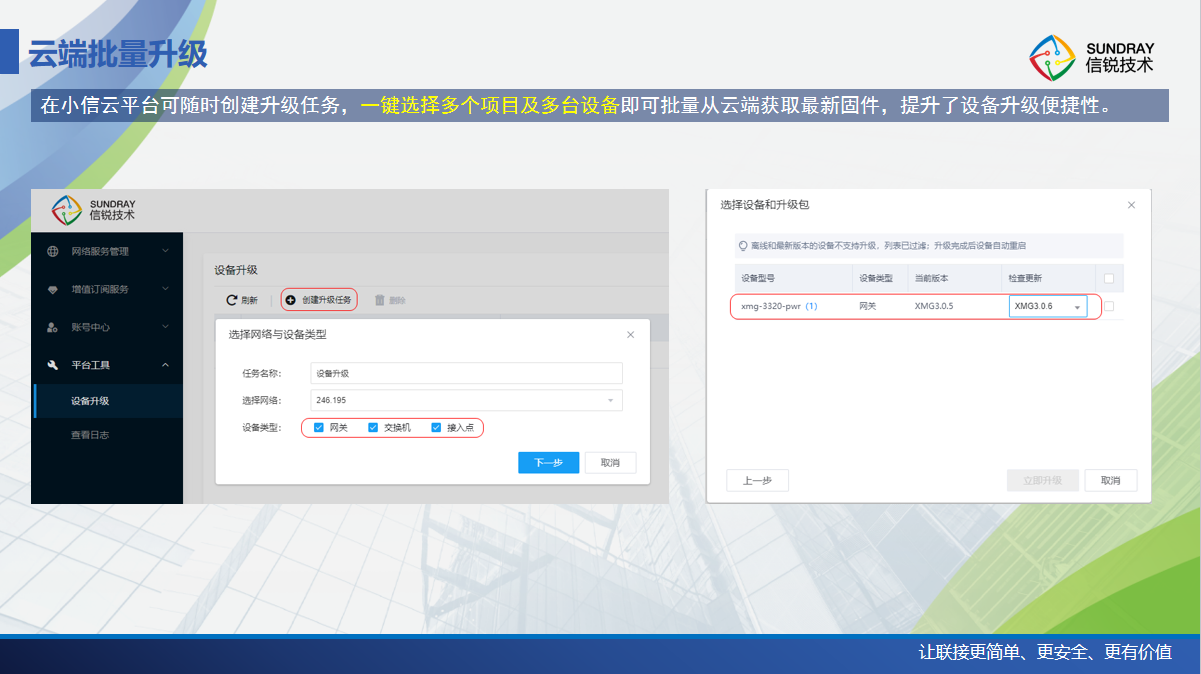Click the (1) device count link
The width and height of the screenshot is (1201, 674).
tap(811, 306)
